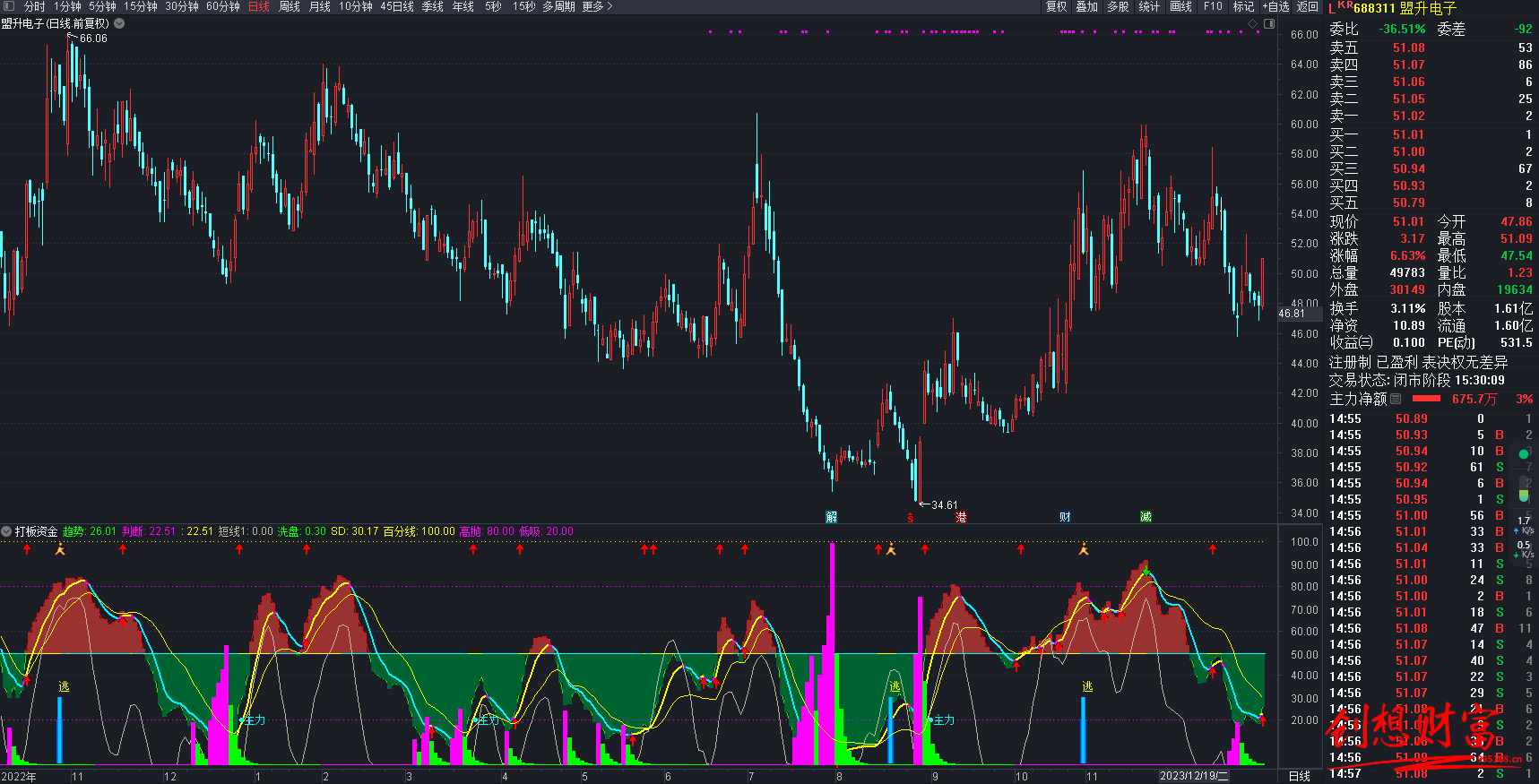Click the 解 event marker below chart
The image size is (1539, 784).
click(x=831, y=517)
